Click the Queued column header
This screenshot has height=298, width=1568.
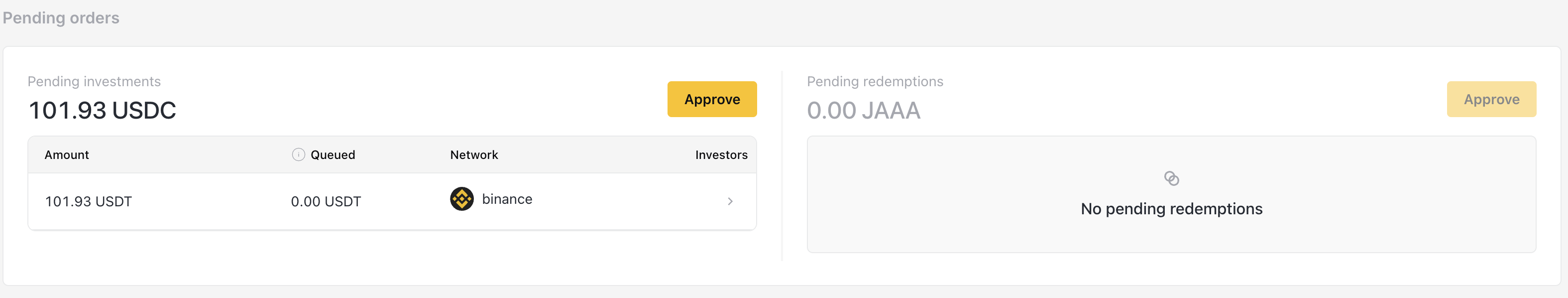[333, 155]
